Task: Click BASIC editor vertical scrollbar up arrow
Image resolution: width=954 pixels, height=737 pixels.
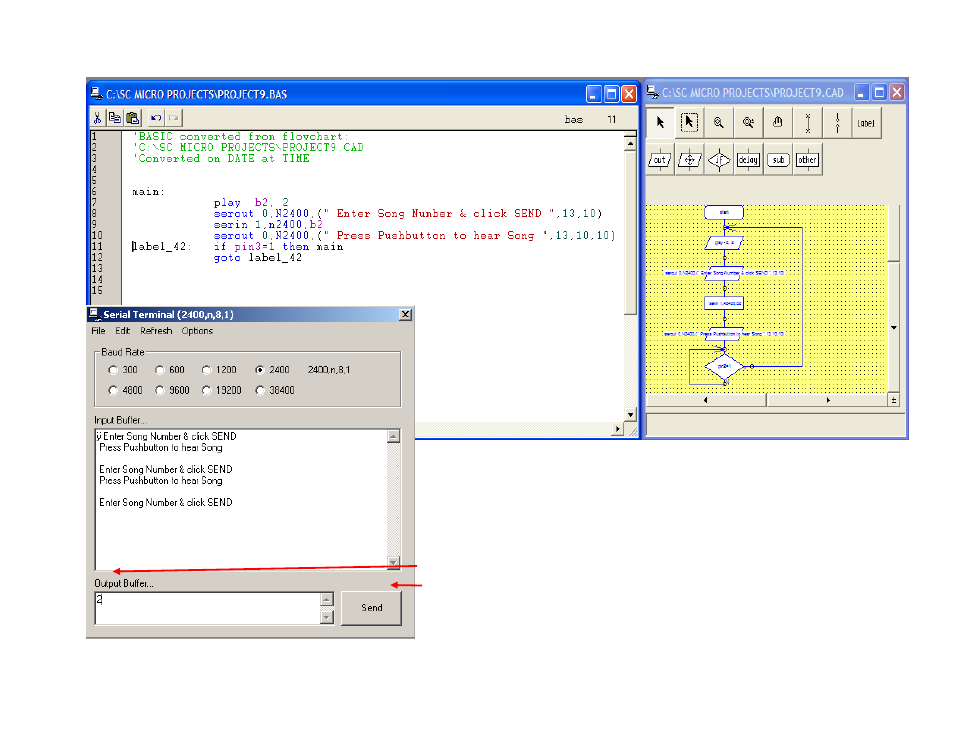Action: [x=630, y=144]
